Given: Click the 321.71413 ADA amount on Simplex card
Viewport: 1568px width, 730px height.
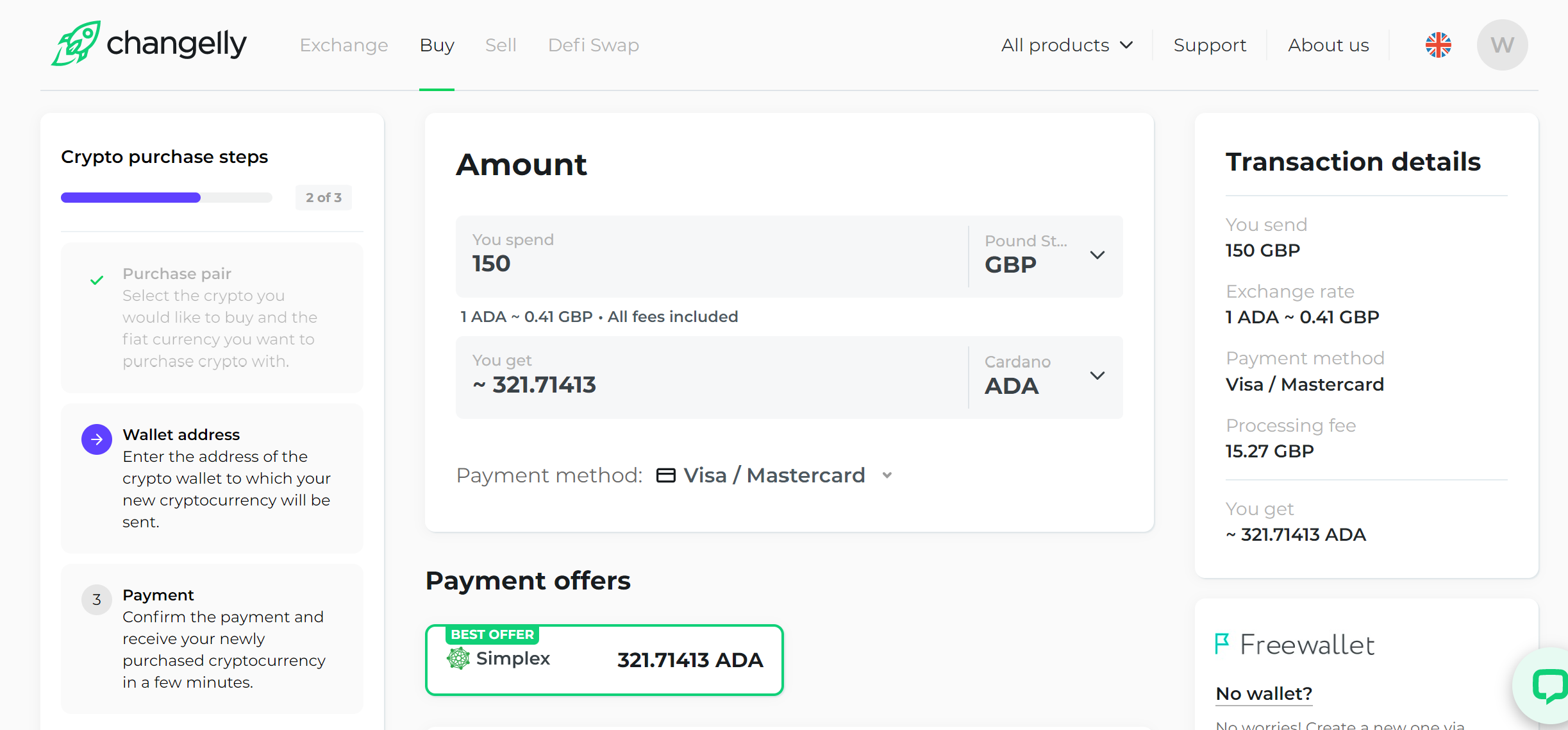Looking at the screenshot, I should pos(690,659).
